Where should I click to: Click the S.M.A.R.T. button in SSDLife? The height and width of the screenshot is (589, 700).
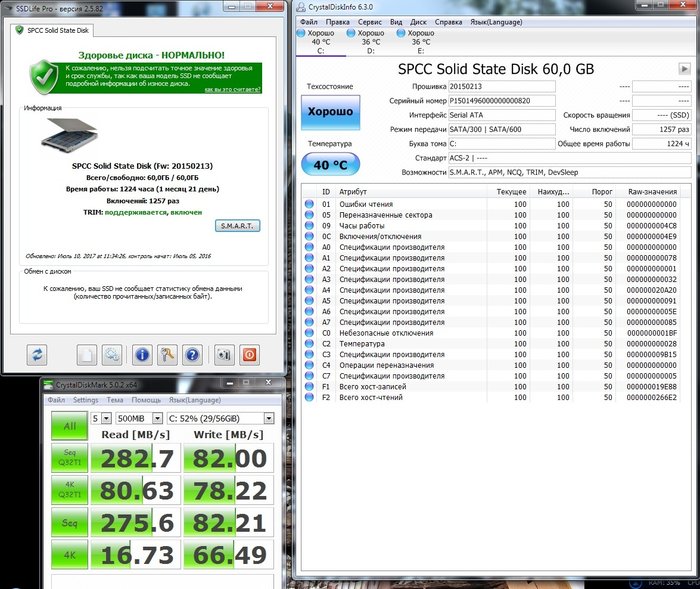[238, 226]
